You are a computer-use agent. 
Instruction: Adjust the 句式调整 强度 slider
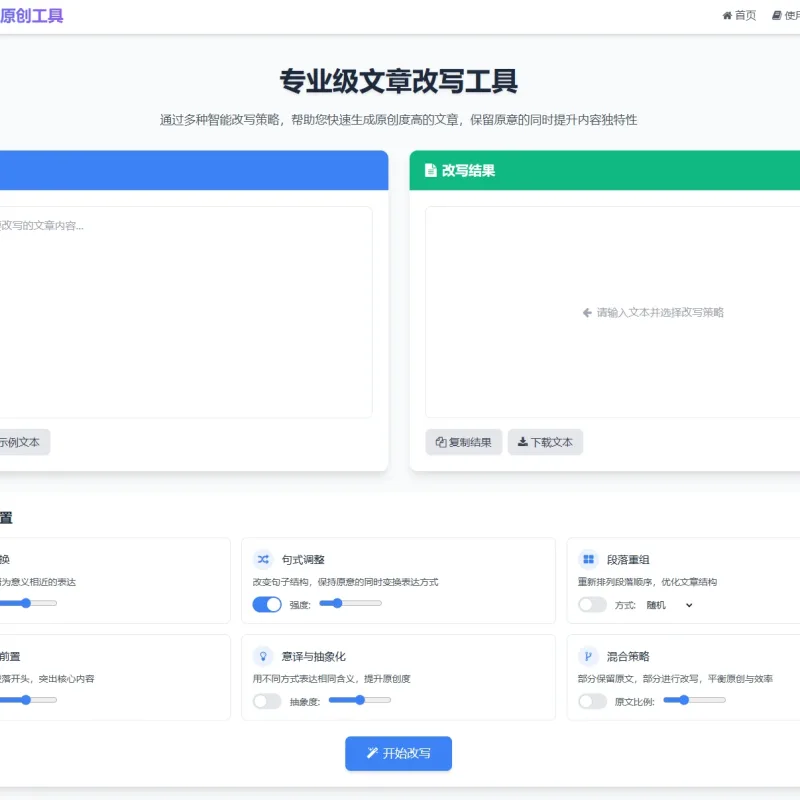(351, 604)
